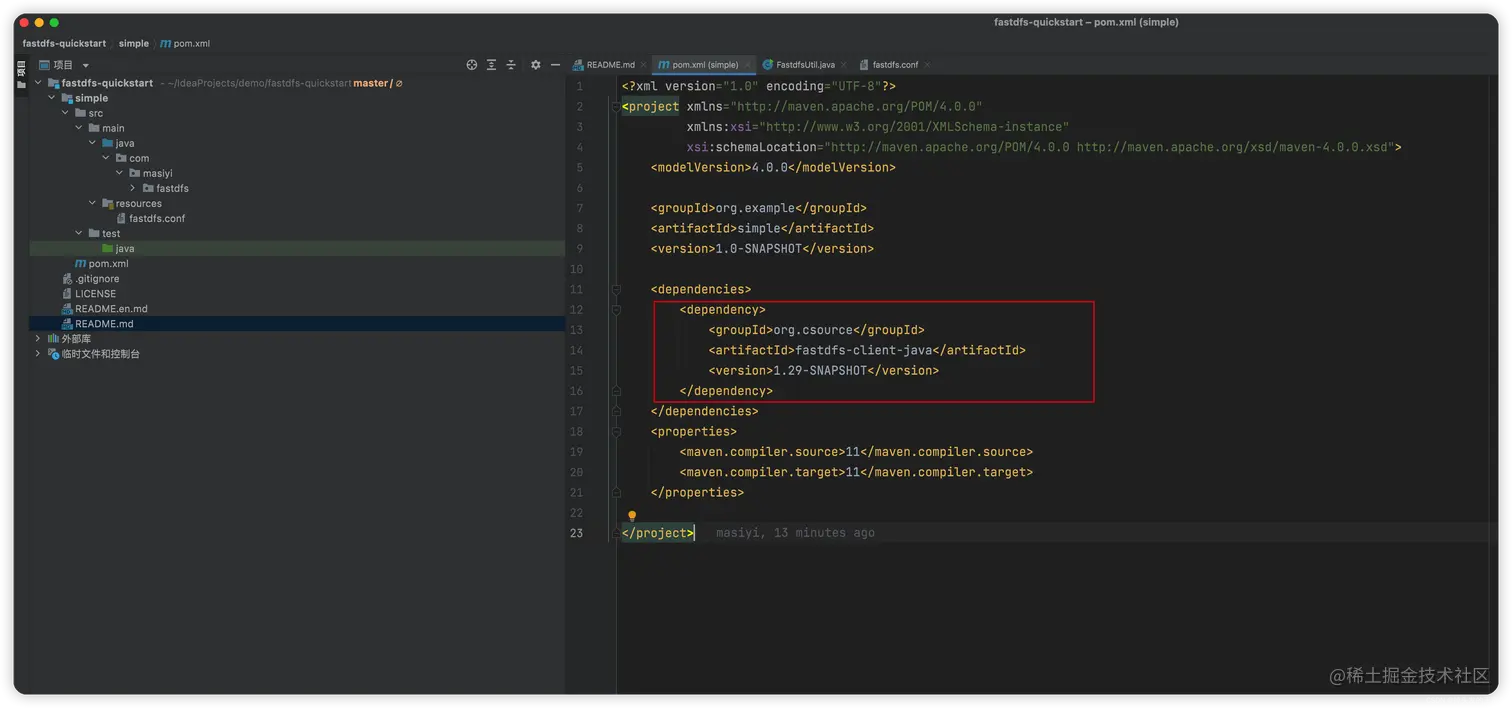This screenshot has height=708, width=1512.
Task: Click 'fastdfs-client-java' artifactId text
Action: 864,350
